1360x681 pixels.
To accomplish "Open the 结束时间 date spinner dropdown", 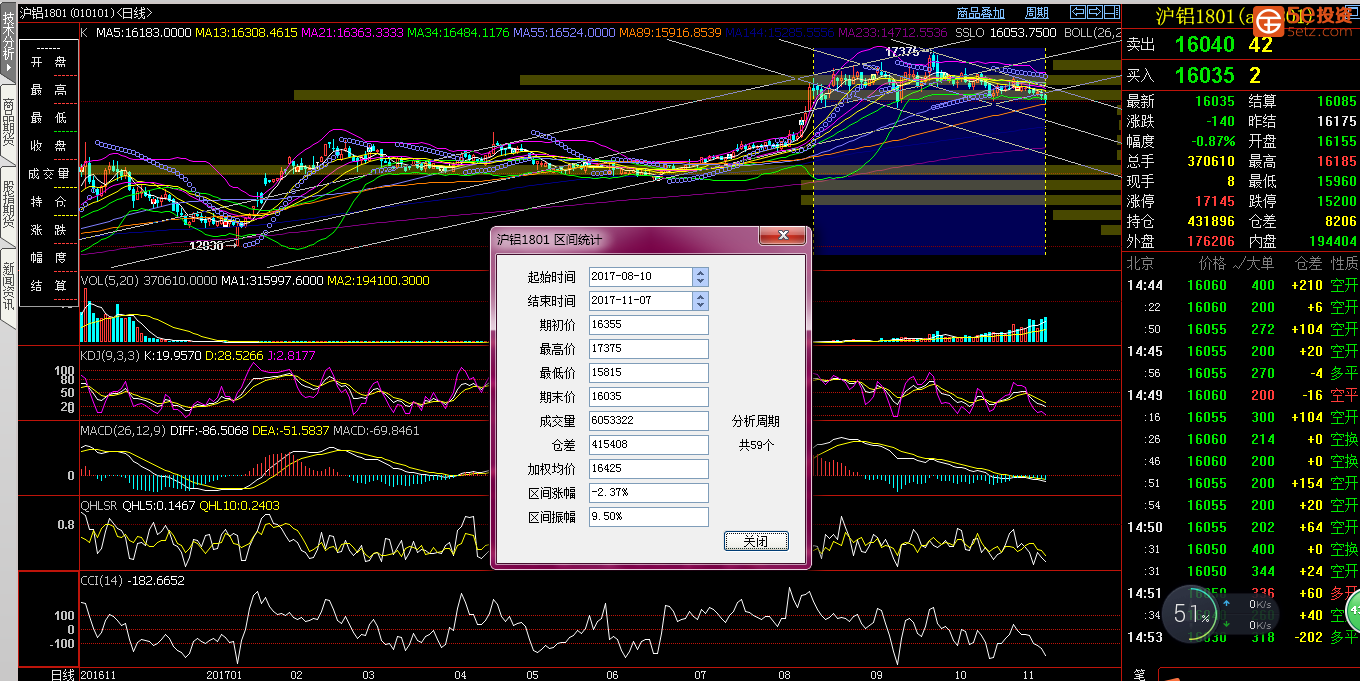I will coord(700,300).
